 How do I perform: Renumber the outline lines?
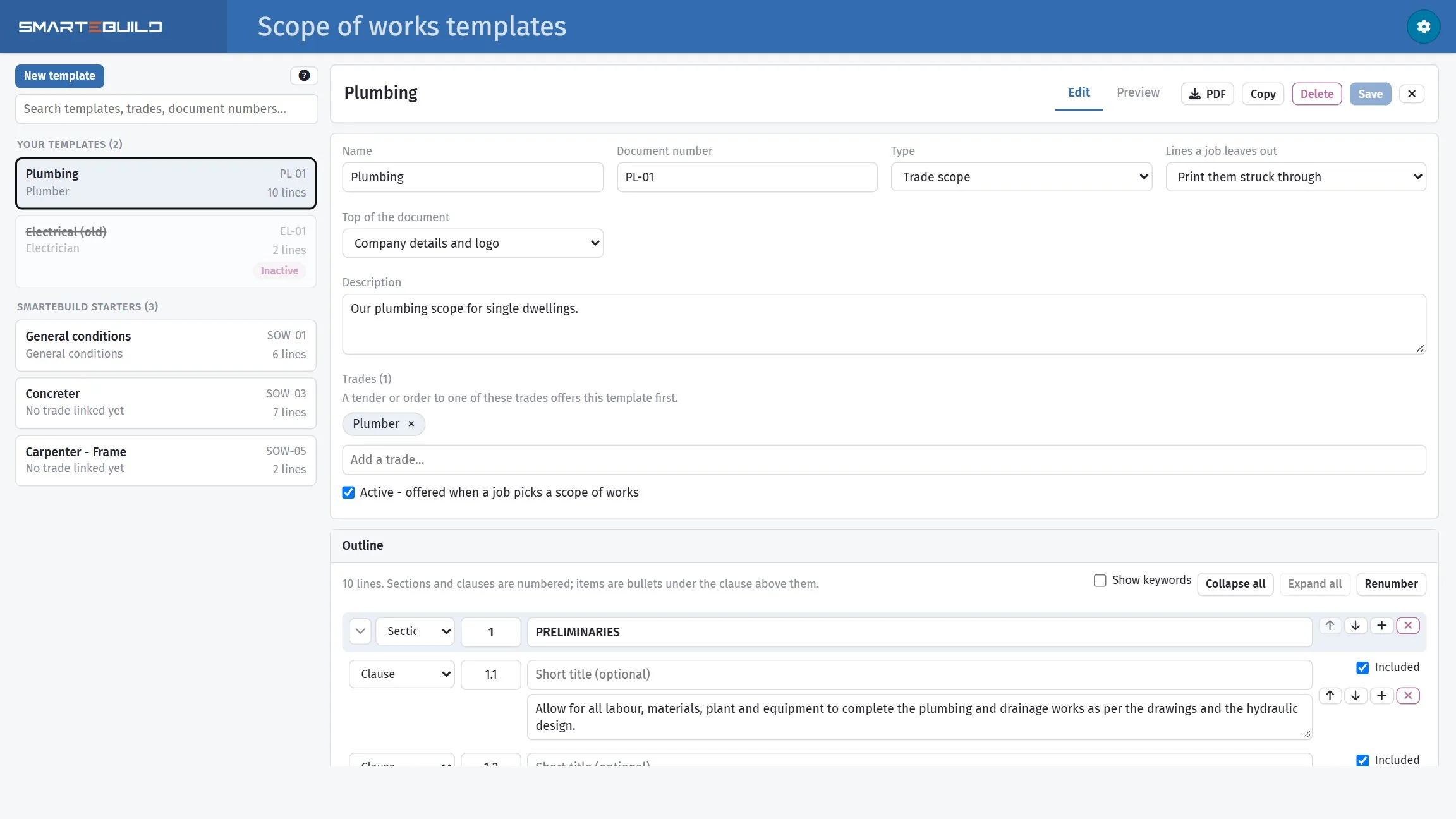coord(1391,584)
